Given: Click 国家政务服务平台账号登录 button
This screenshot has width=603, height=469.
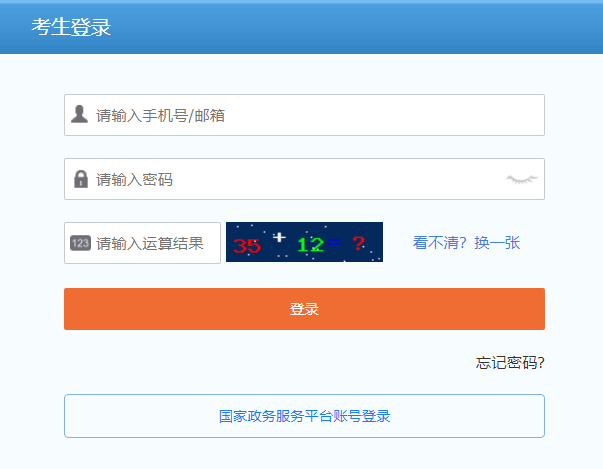Looking at the screenshot, I should [x=304, y=416].
